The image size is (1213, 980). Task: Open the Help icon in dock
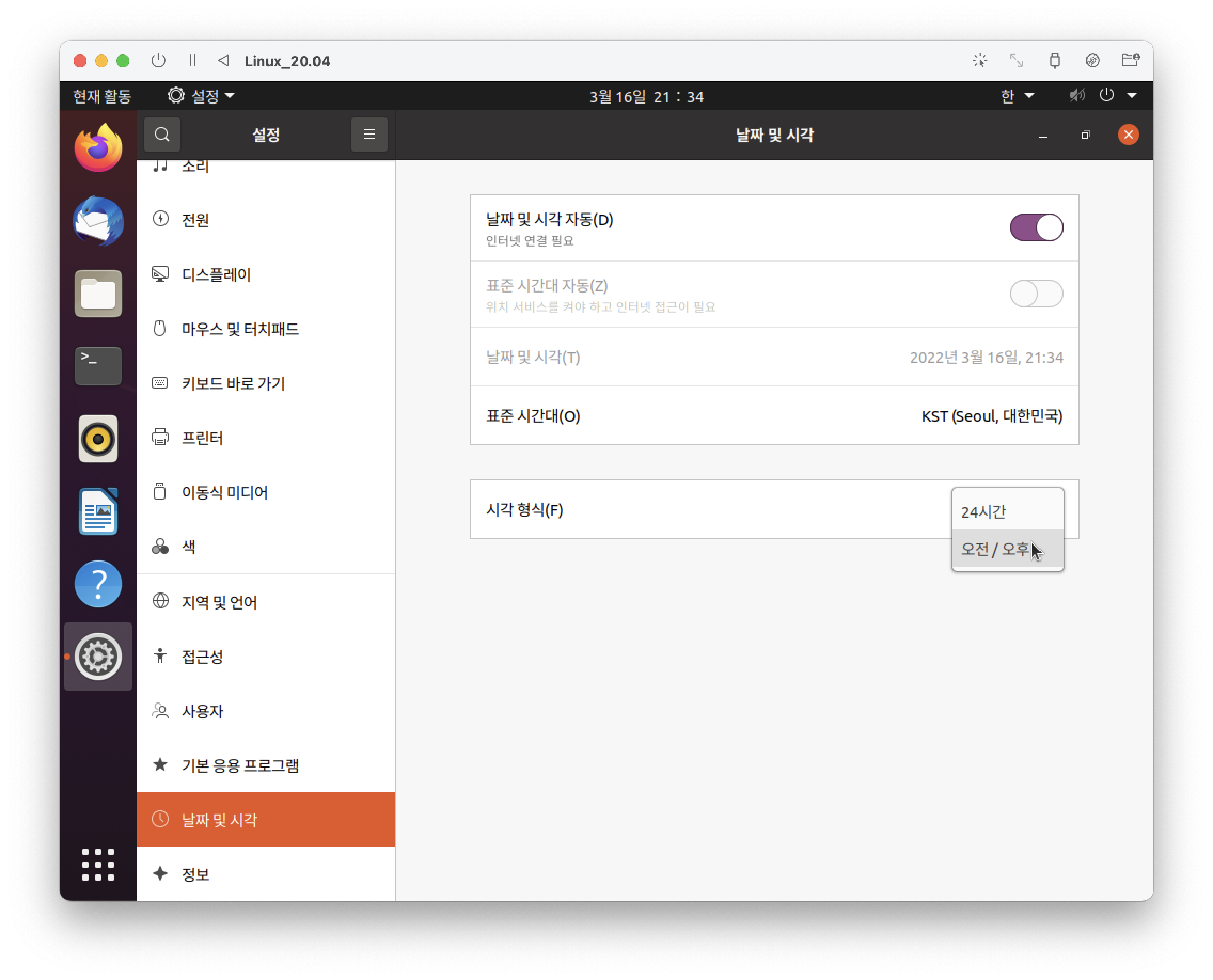click(x=98, y=584)
